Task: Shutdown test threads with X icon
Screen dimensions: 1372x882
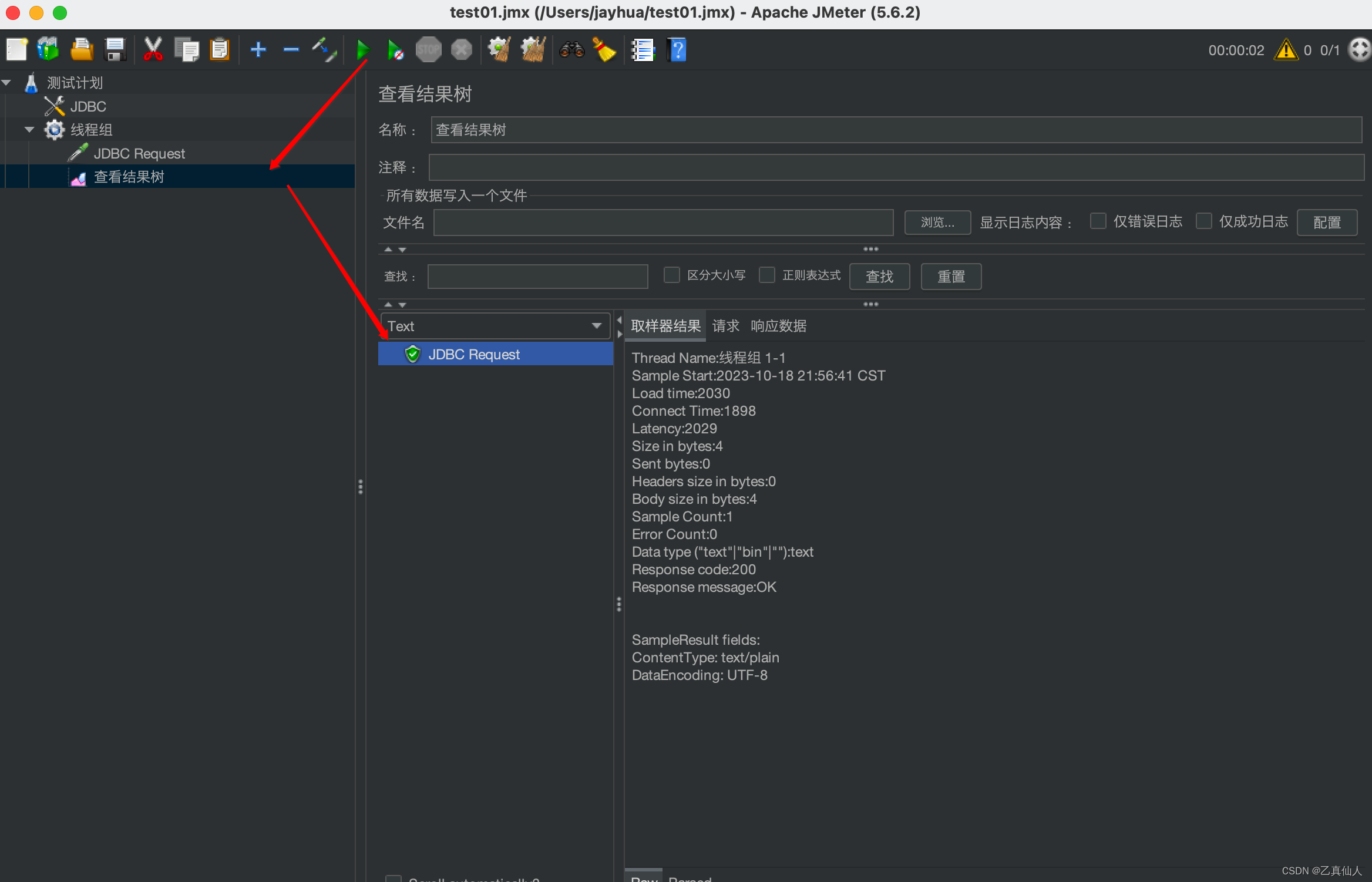Action: click(462, 50)
